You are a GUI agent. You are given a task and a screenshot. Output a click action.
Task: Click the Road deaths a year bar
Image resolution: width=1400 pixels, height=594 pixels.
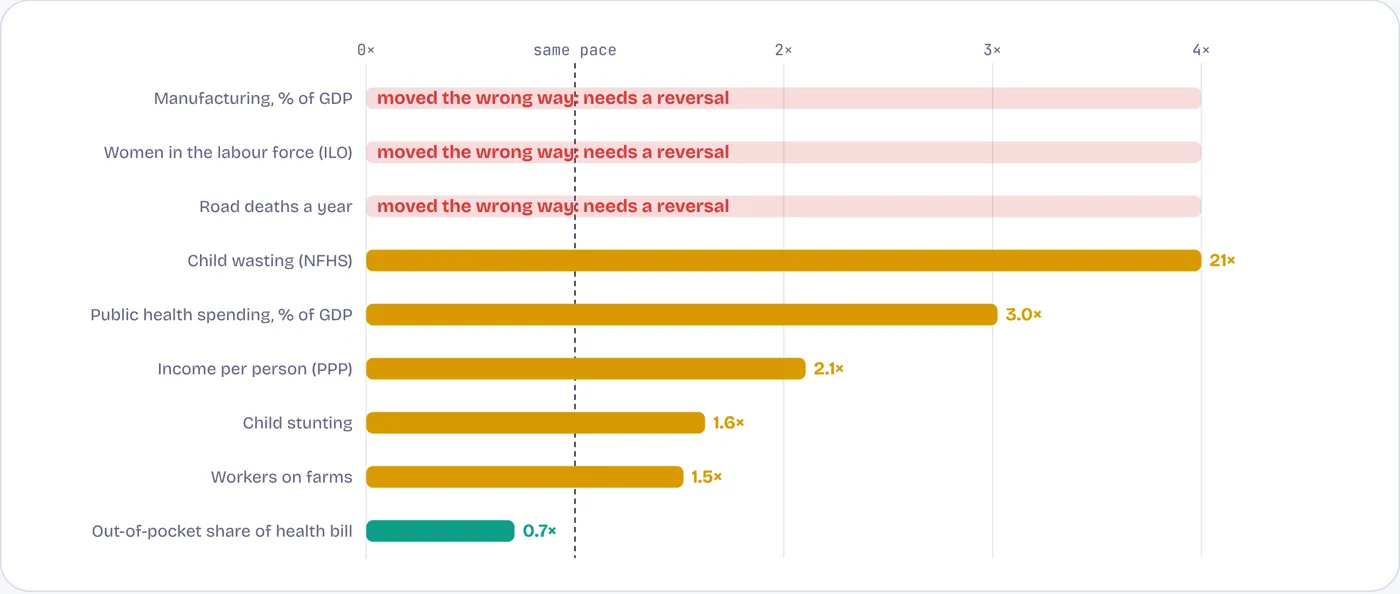click(783, 206)
